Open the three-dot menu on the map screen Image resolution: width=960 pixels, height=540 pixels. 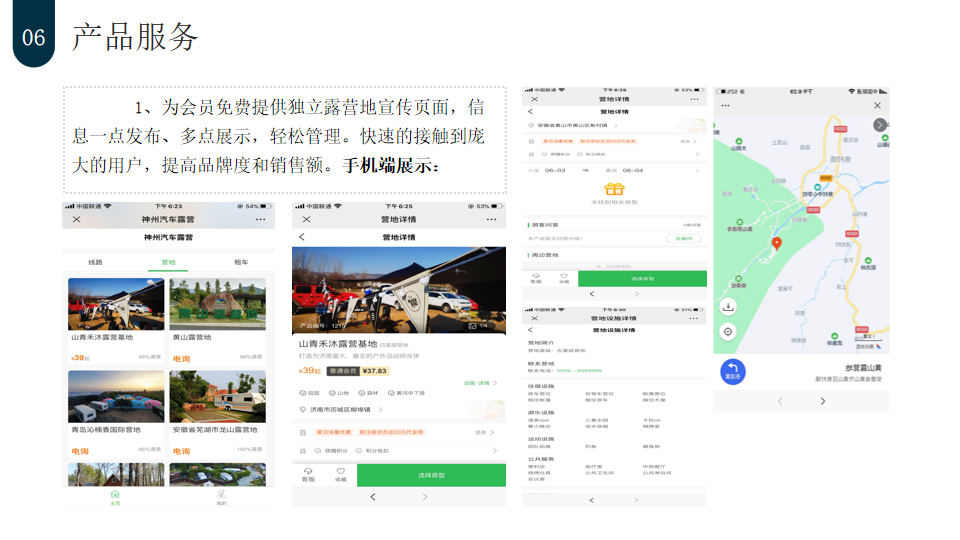click(x=726, y=105)
